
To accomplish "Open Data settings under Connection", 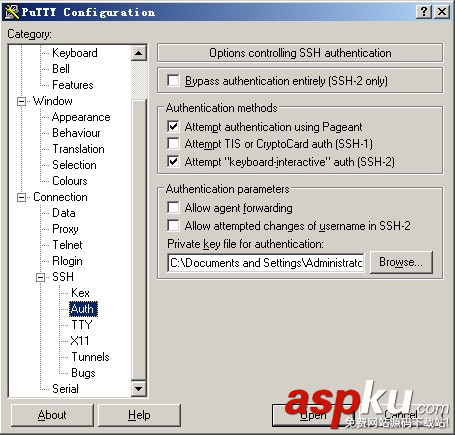I will [64, 213].
